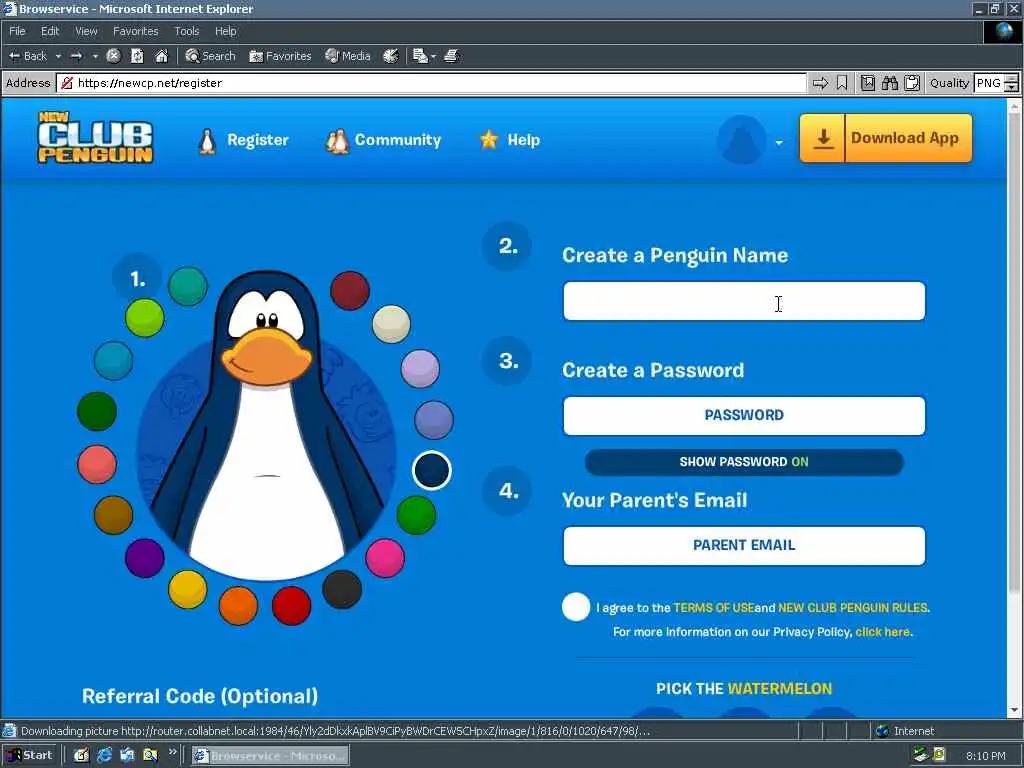This screenshot has height=768, width=1024.
Task: Click the Create a Penguin Name field
Action: [x=744, y=301]
